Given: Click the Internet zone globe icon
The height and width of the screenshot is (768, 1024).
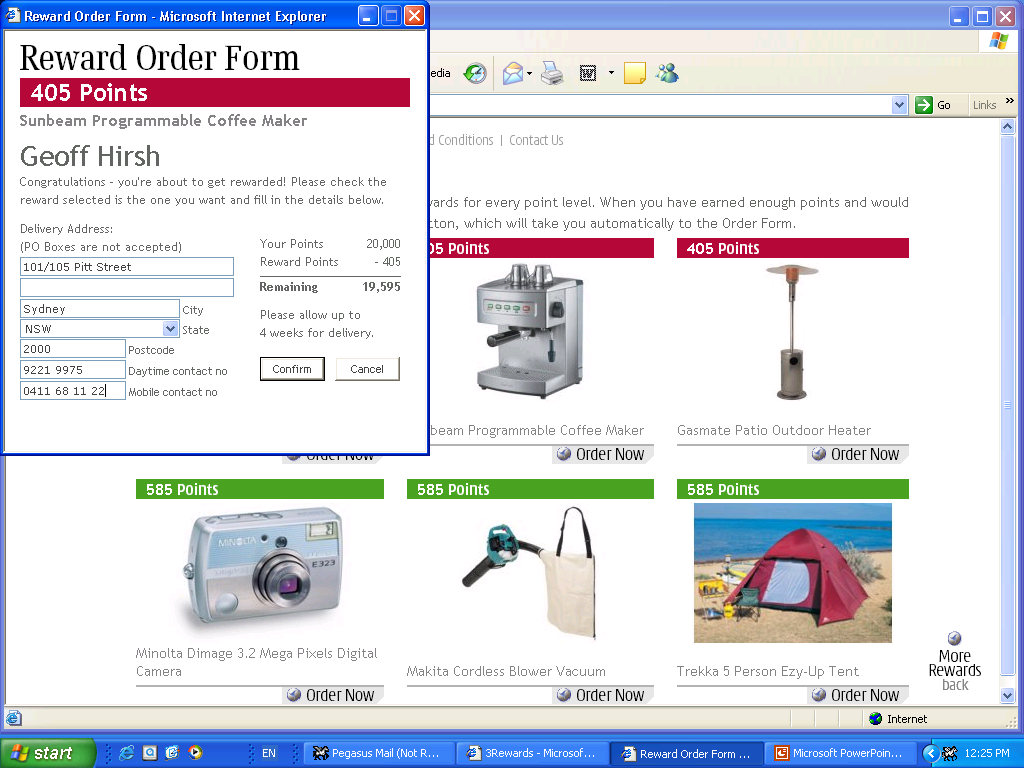Looking at the screenshot, I should (876, 718).
